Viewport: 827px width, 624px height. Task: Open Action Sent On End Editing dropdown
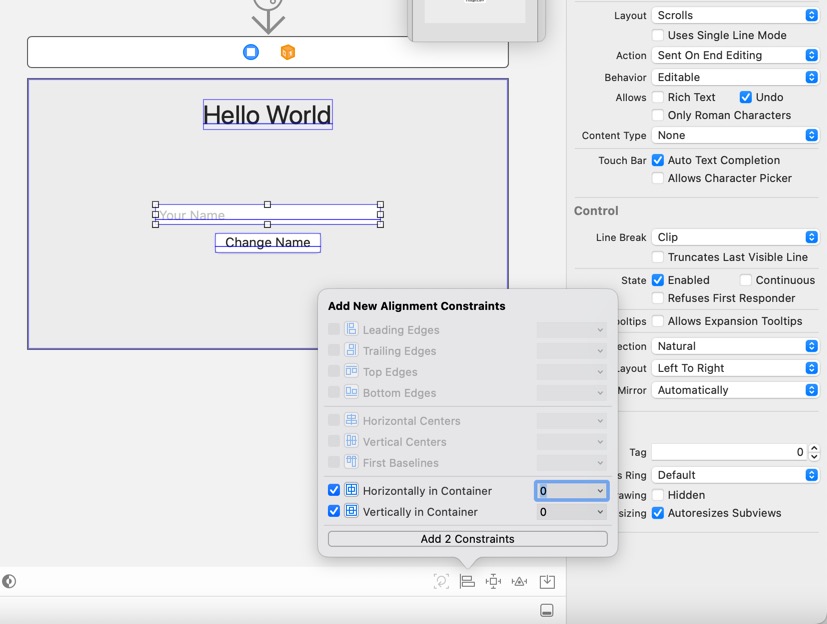pyautogui.click(x=735, y=55)
